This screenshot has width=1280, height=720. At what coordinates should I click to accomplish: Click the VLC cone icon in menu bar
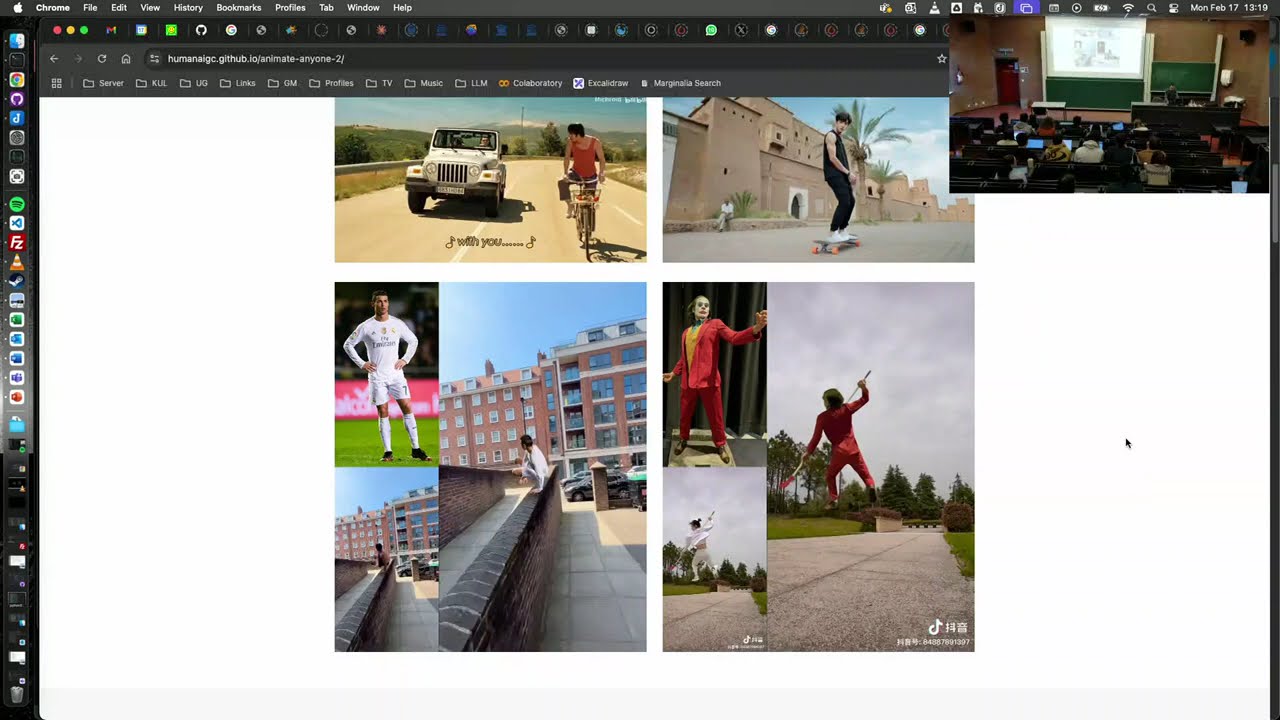tap(933, 7)
